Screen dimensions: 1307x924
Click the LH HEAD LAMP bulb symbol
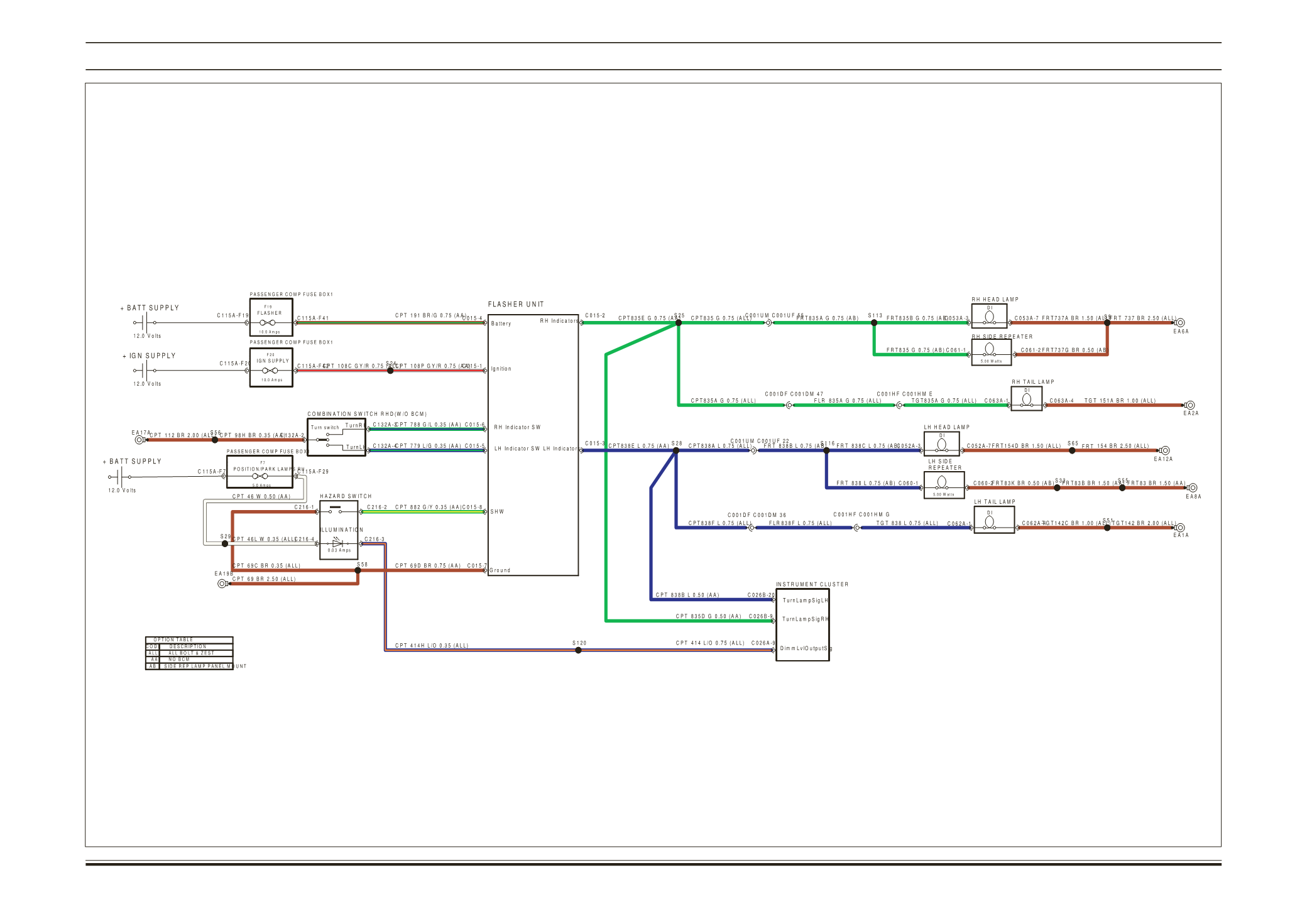click(941, 445)
